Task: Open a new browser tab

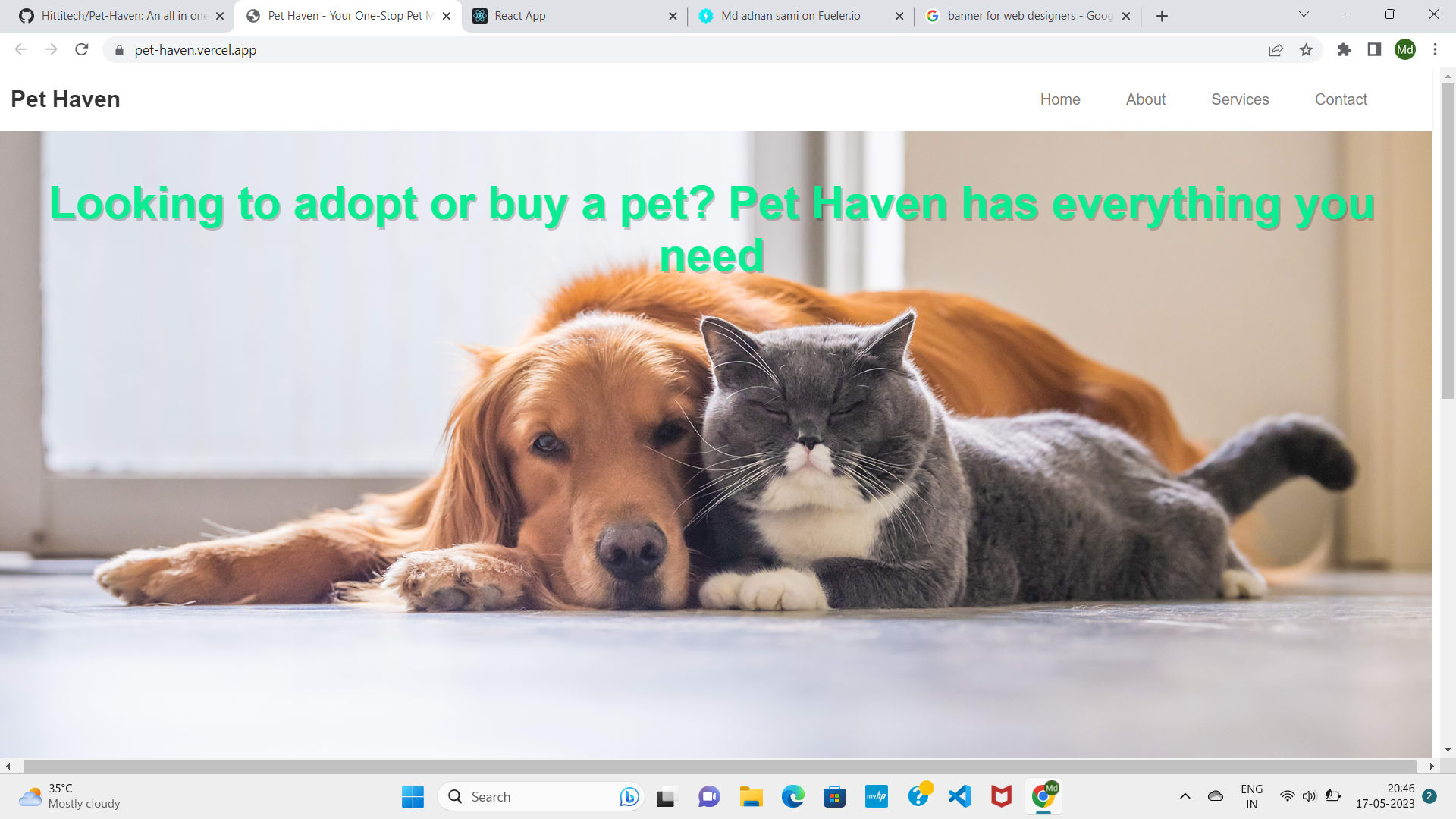Action: pyautogui.click(x=1162, y=16)
